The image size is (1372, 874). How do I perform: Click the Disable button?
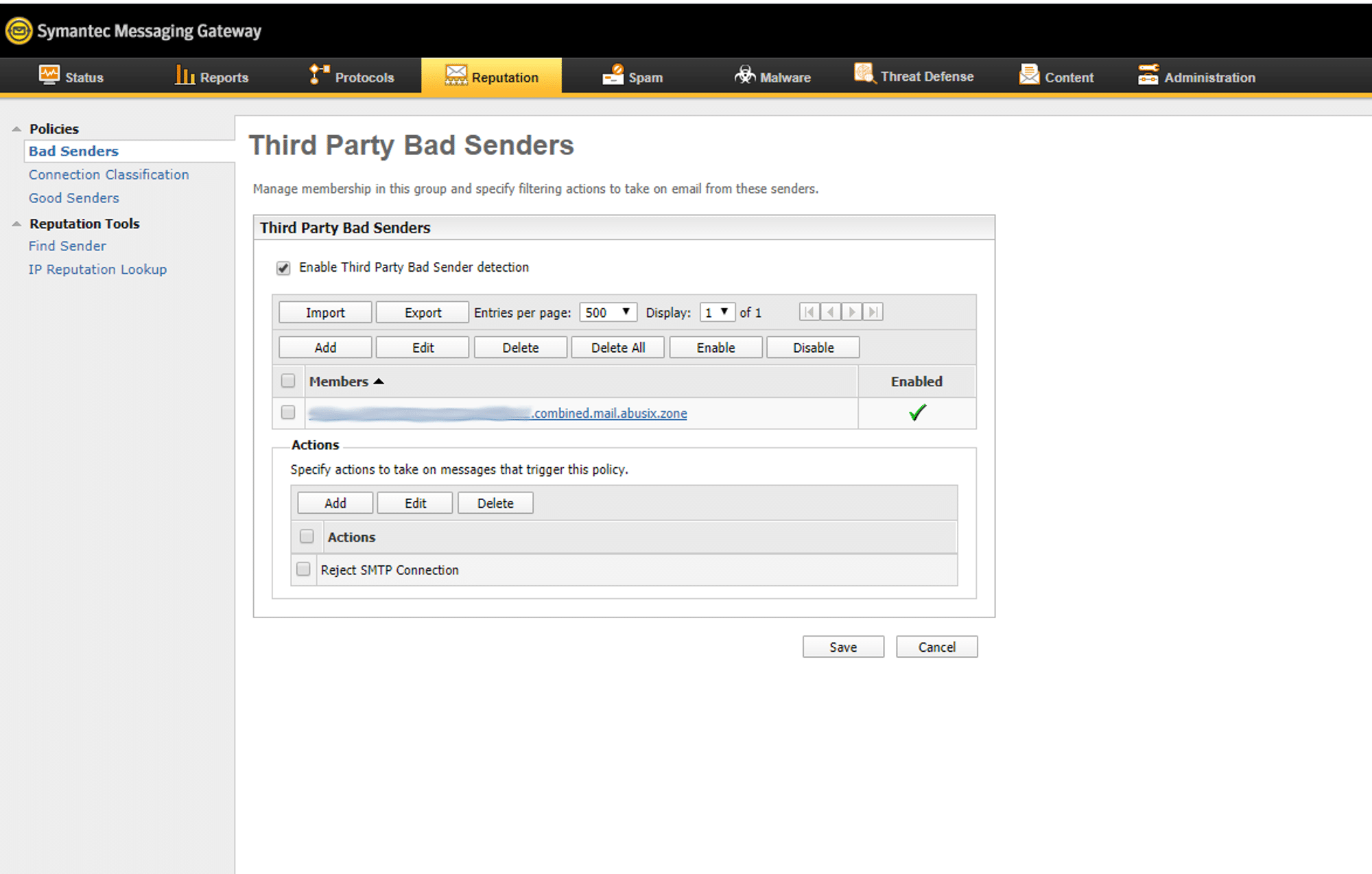coord(813,347)
